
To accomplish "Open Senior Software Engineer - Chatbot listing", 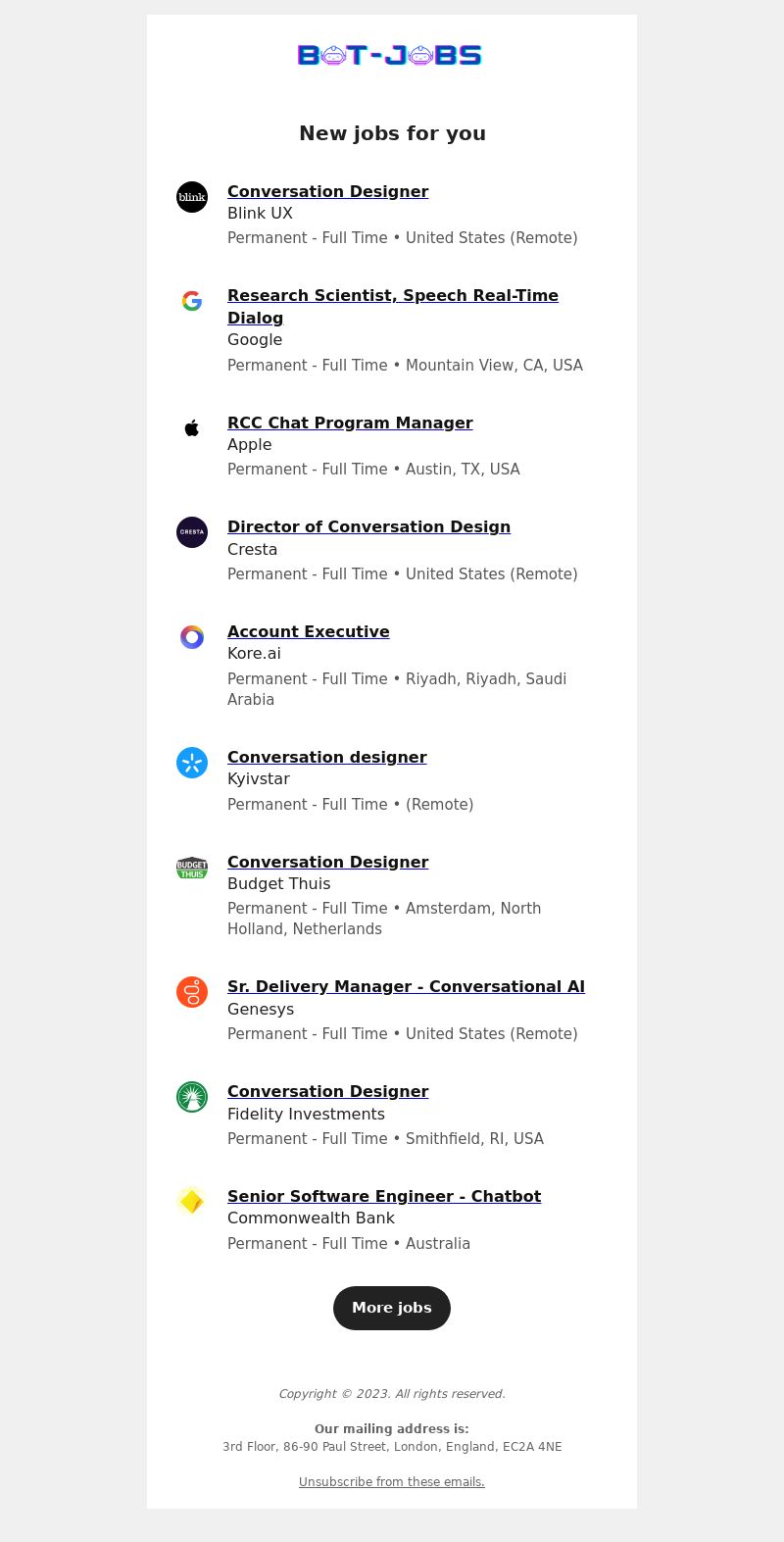I will (x=384, y=1196).
